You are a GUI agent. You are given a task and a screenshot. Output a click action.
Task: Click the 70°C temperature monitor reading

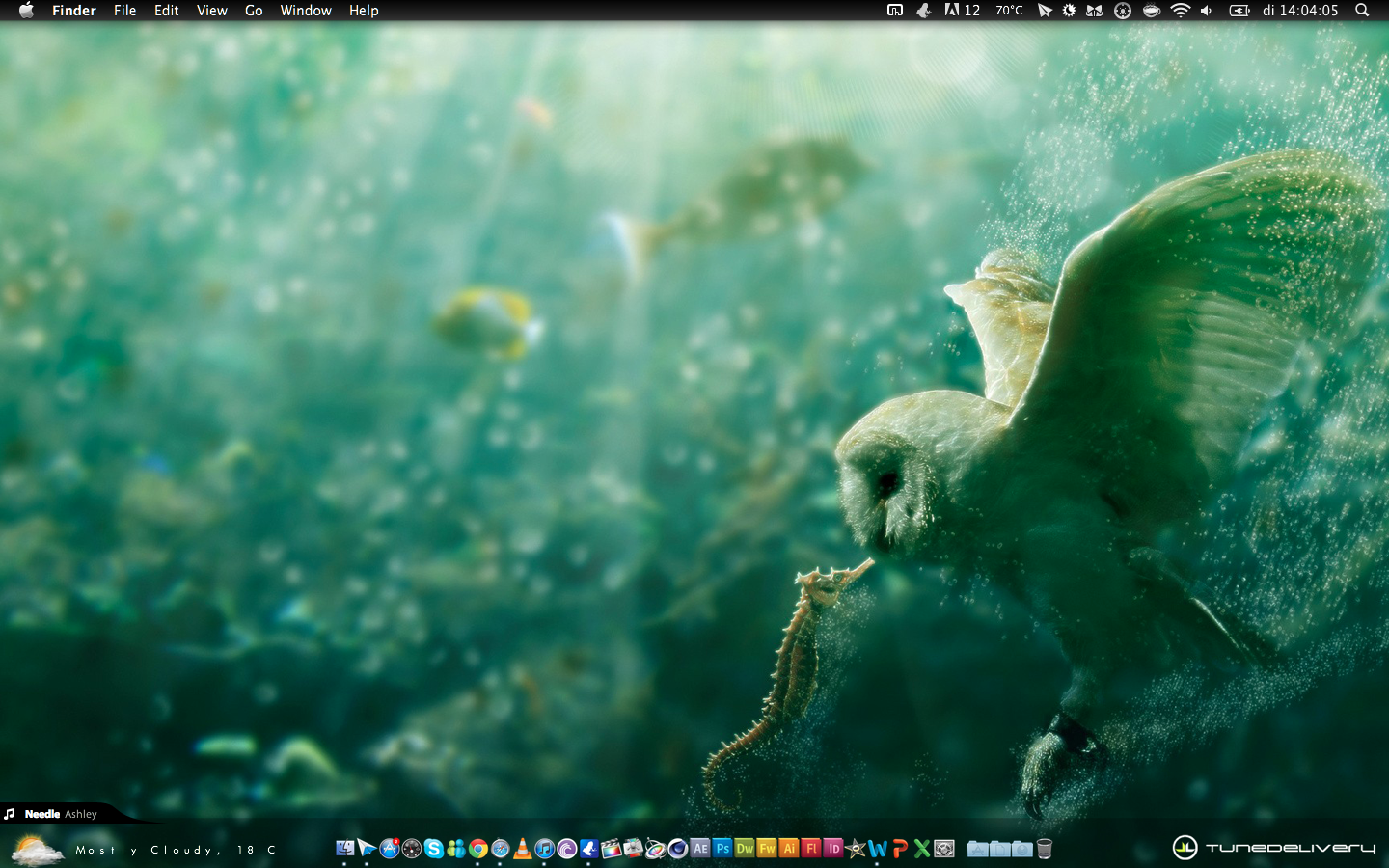pos(1009,11)
